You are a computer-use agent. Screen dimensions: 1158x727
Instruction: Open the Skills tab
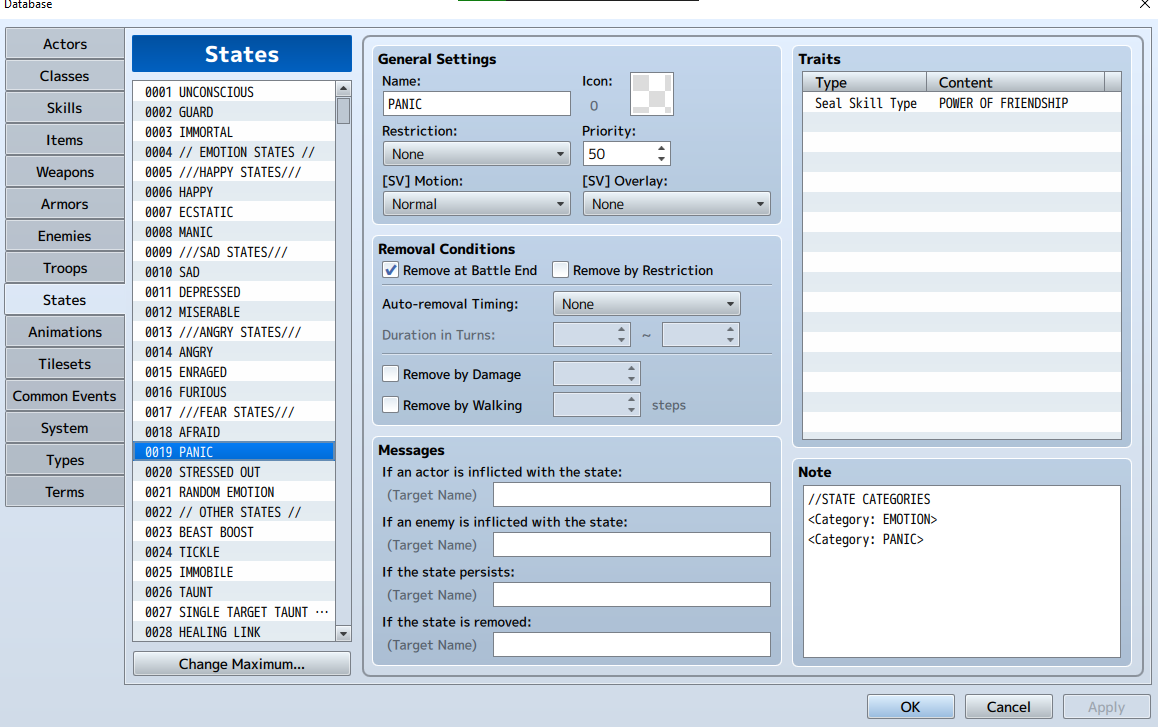point(65,108)
